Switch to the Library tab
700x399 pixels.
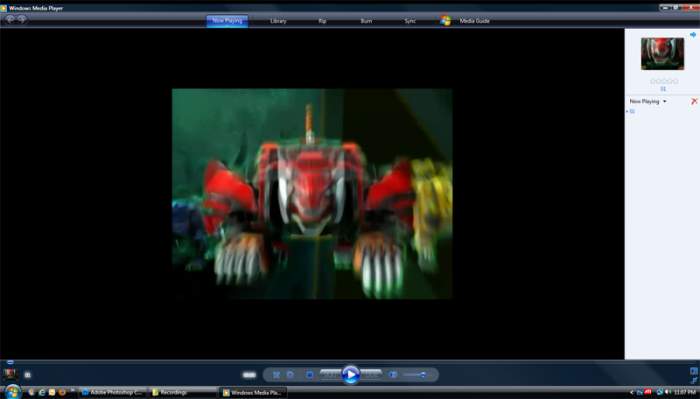[x=278, y=21]
